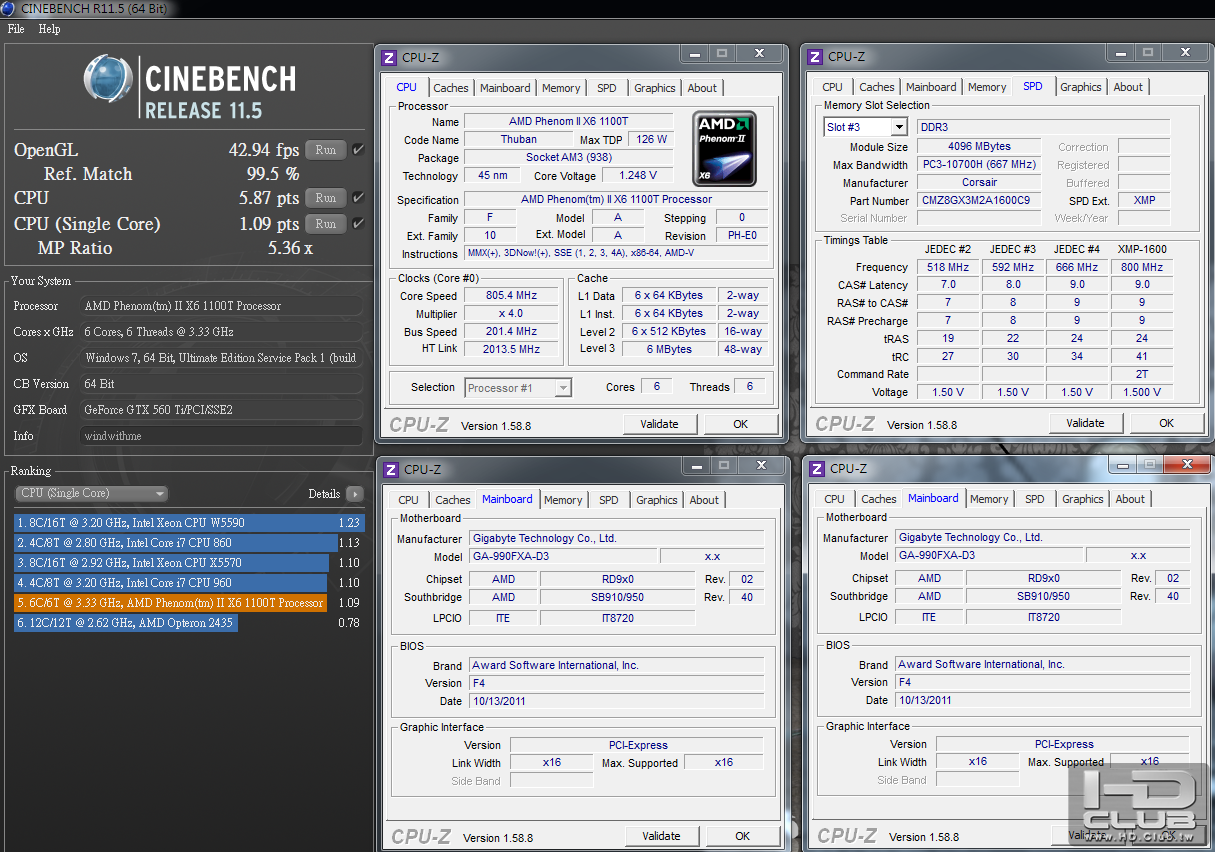Click Validate in the SPD window
The height and width of the screenshot is (852, 1215).
pos(1085,423)
